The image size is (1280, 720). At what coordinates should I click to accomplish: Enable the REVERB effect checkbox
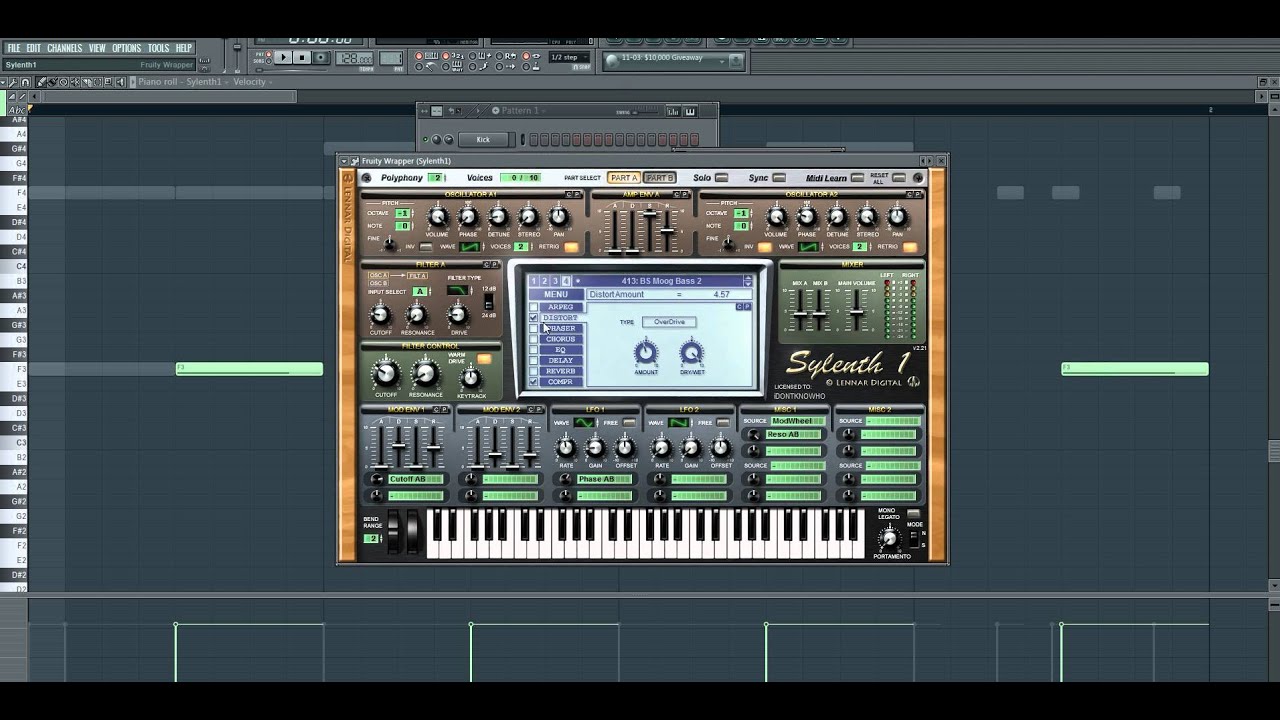(533, 372)
